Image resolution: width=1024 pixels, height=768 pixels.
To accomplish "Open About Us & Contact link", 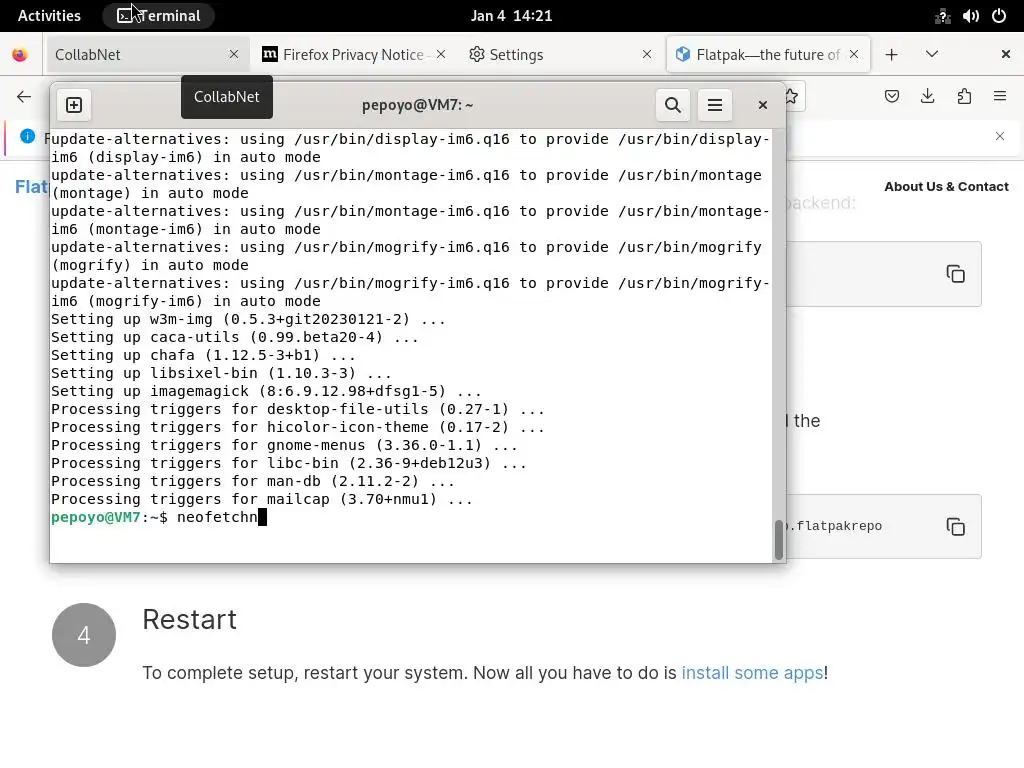I will tap(946, 187).
